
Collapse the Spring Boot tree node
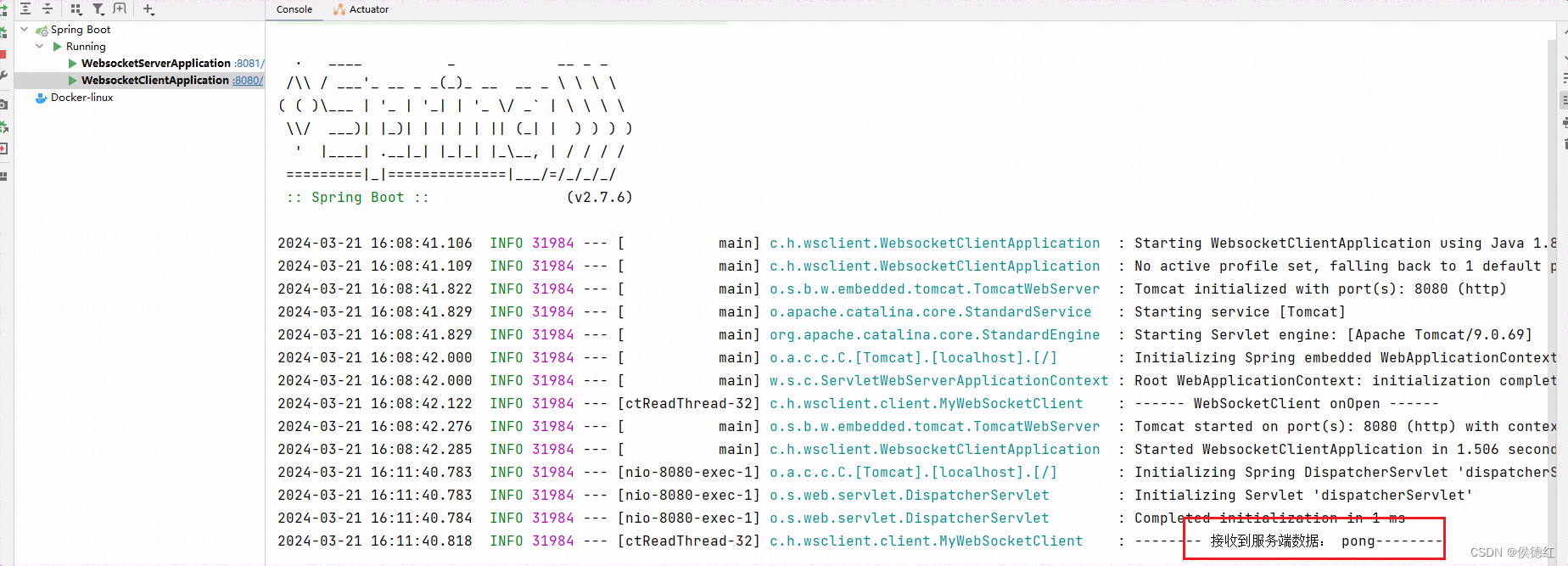tap(25, 30)
